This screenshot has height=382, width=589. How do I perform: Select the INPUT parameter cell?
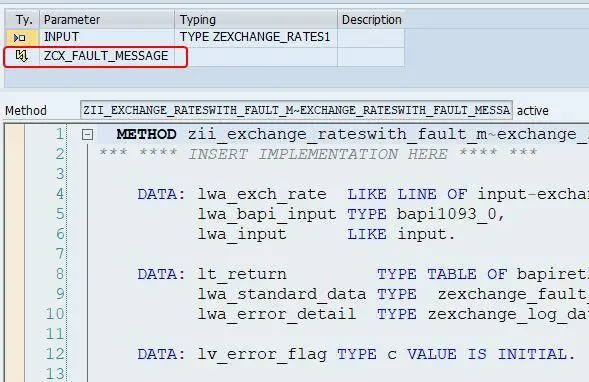click(107, 37)
